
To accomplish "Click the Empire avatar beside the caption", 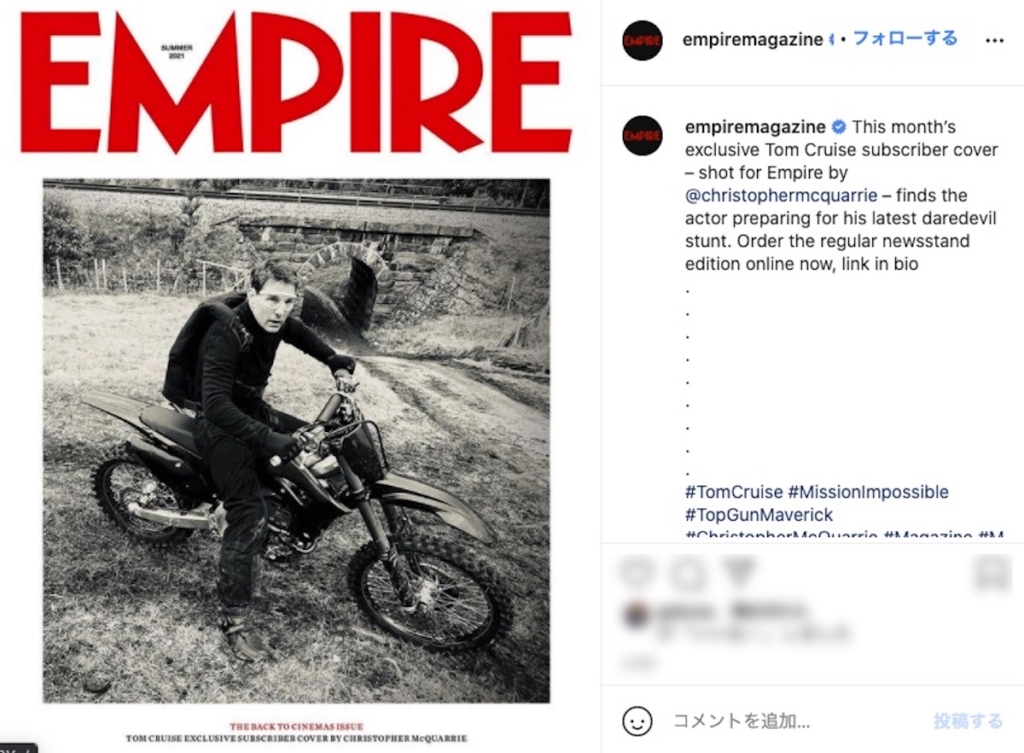I will [642, 135].
